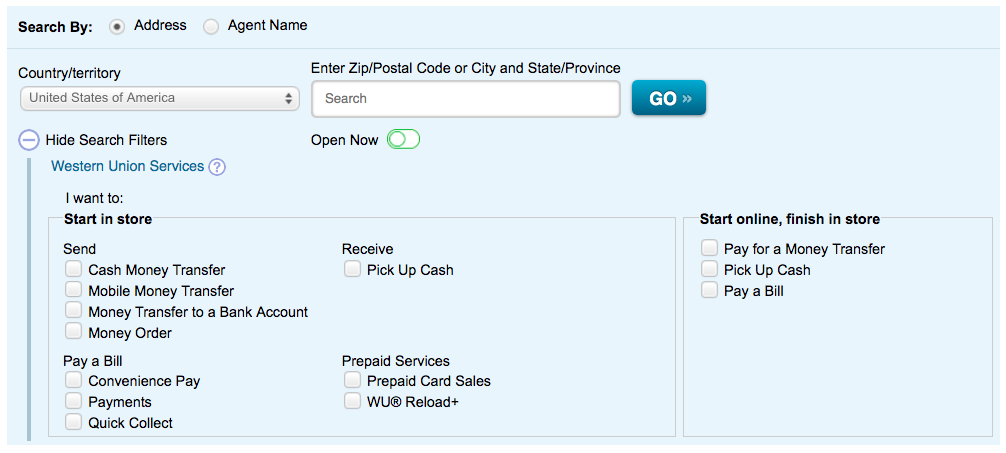Enable the Mobile Money Transfer checkbox
This screenshot has width=1006, height=453.
tap(73, 290)
